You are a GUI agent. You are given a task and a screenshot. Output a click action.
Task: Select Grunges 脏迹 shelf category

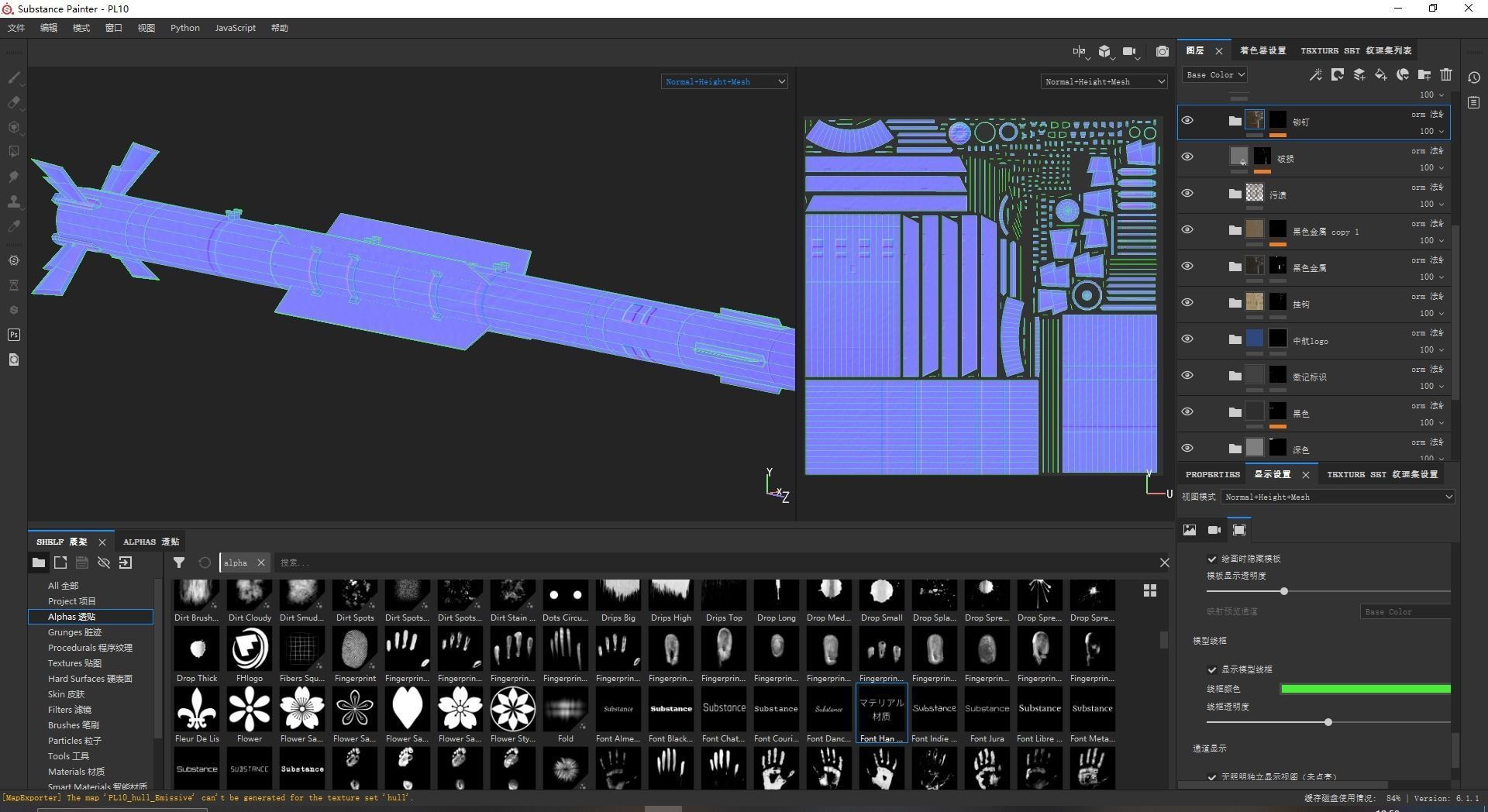point(74,632)
